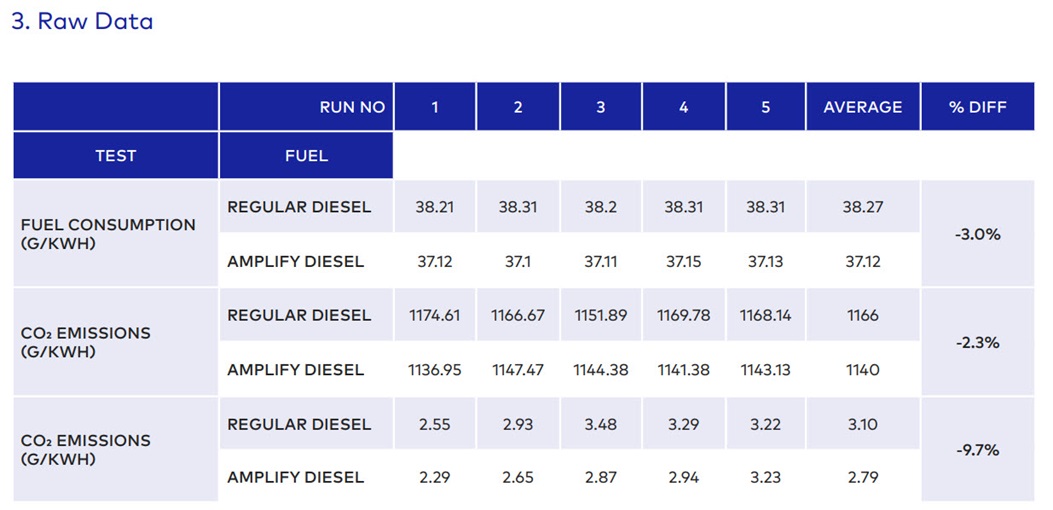Screen dimensions: 1053x510
Task: Select the value 38.2 in run 3
Action: tap(601, 206)
